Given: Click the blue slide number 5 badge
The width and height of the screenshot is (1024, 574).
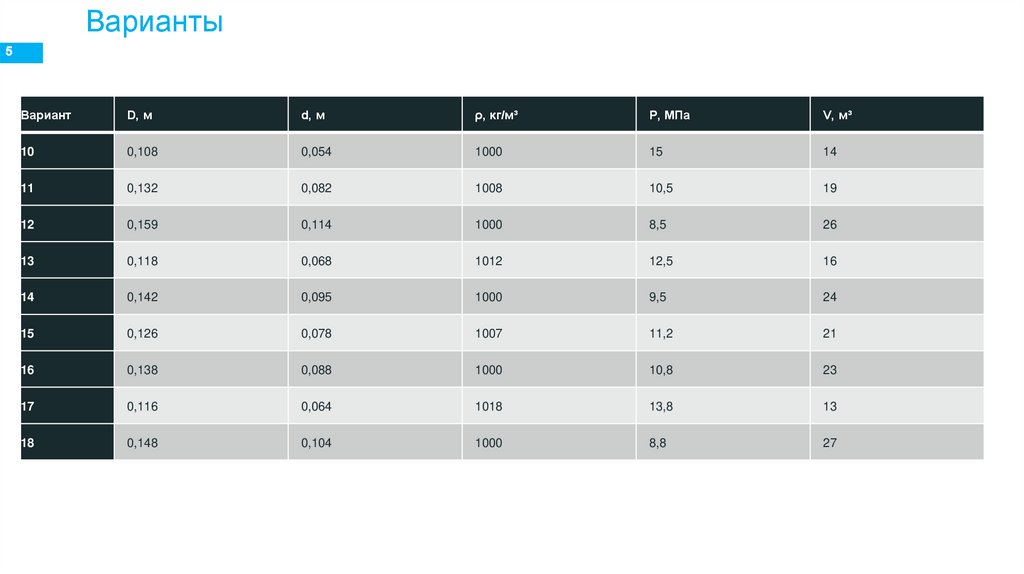Looking at the screenshot, I should tap(21, 52).
